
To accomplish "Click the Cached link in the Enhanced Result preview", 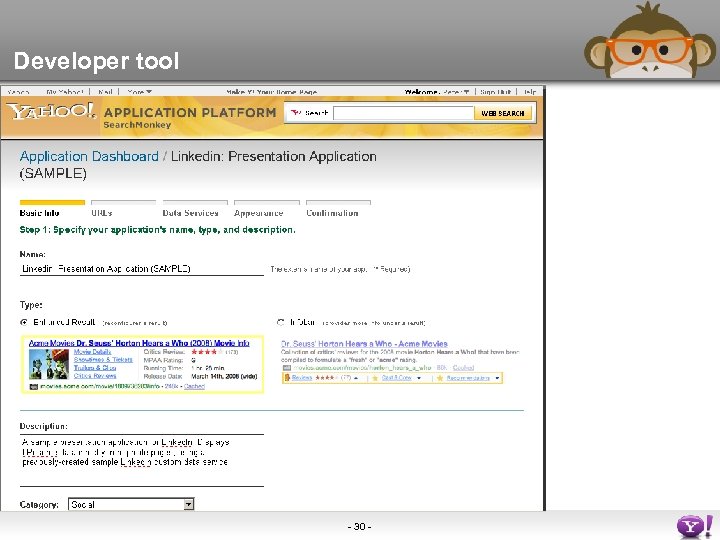I will (194, 387).
